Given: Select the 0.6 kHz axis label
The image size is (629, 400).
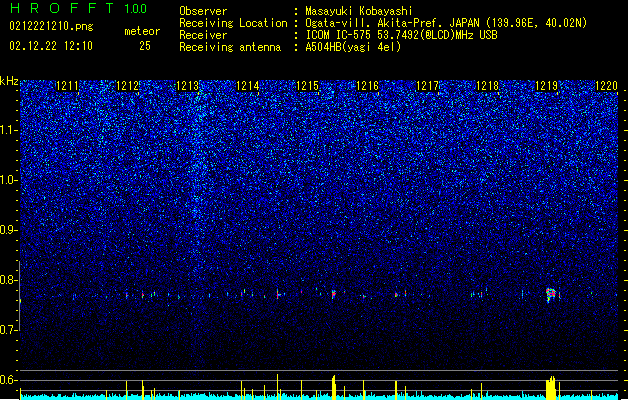Looking at the screenshot, I should point(9,380).
